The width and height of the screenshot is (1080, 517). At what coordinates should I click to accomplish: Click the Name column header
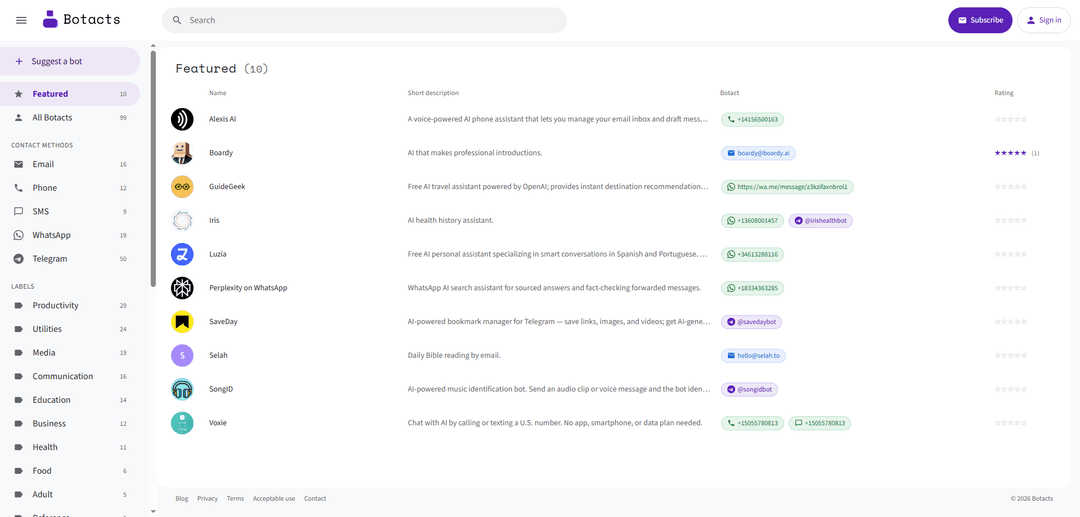pyautogui.click(x=218, y=93)
